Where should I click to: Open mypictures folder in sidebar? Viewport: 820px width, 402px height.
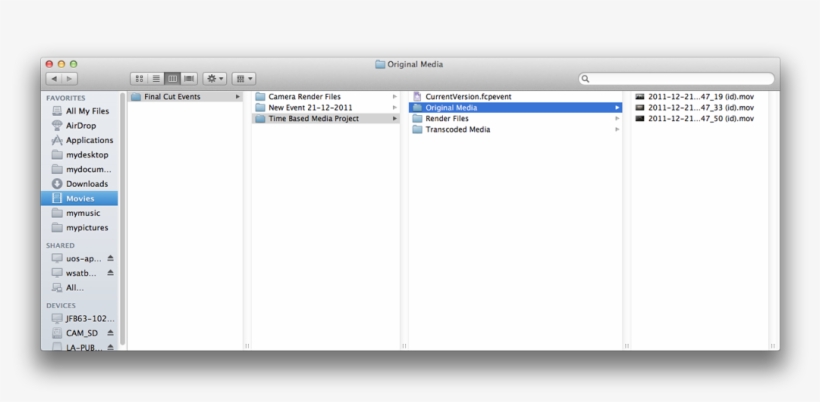79,227
